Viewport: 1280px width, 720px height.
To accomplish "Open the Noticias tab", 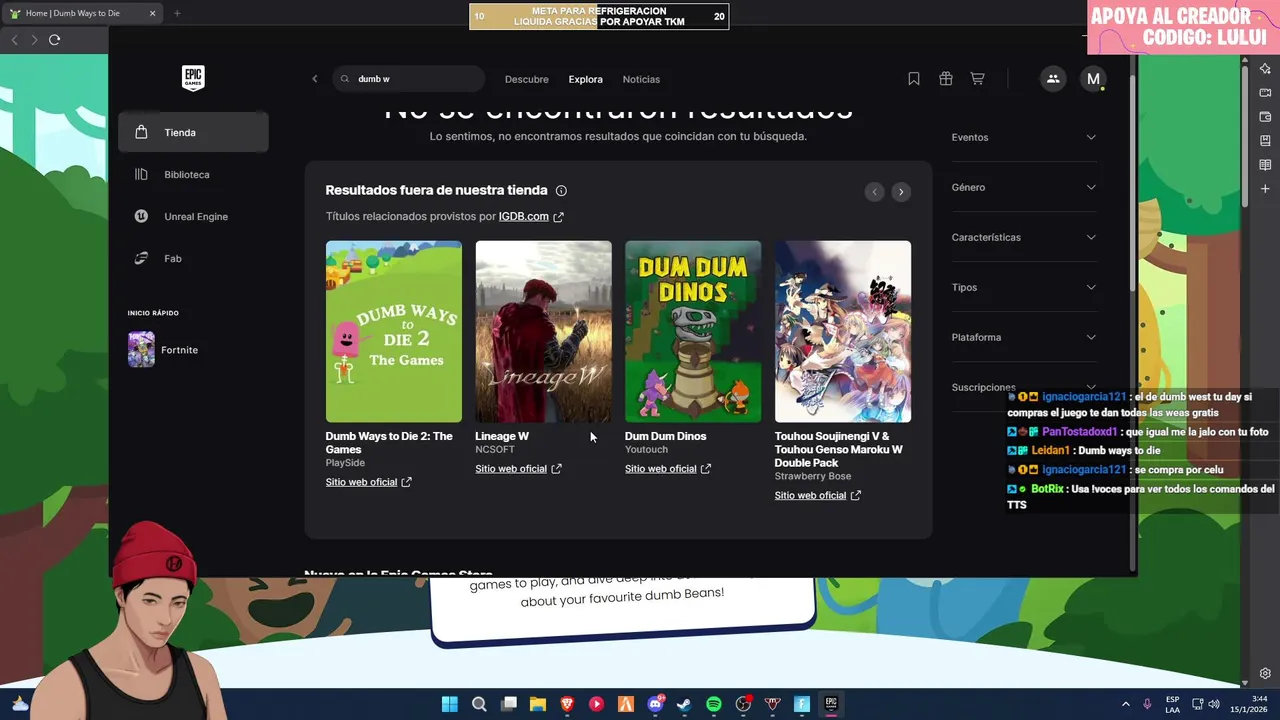I will 641,79.
